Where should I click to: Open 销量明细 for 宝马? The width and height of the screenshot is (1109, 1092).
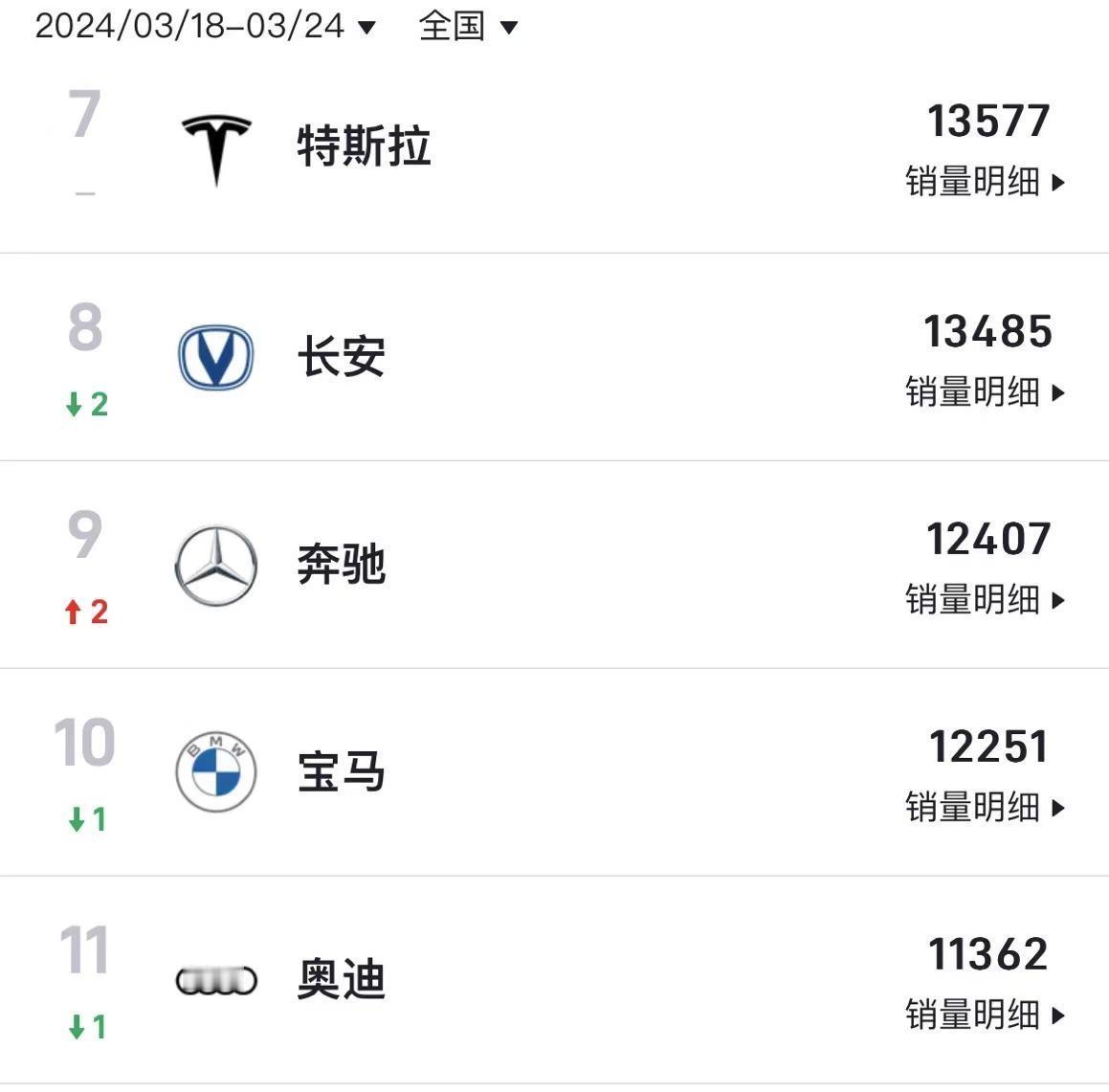tap(986, 807)
